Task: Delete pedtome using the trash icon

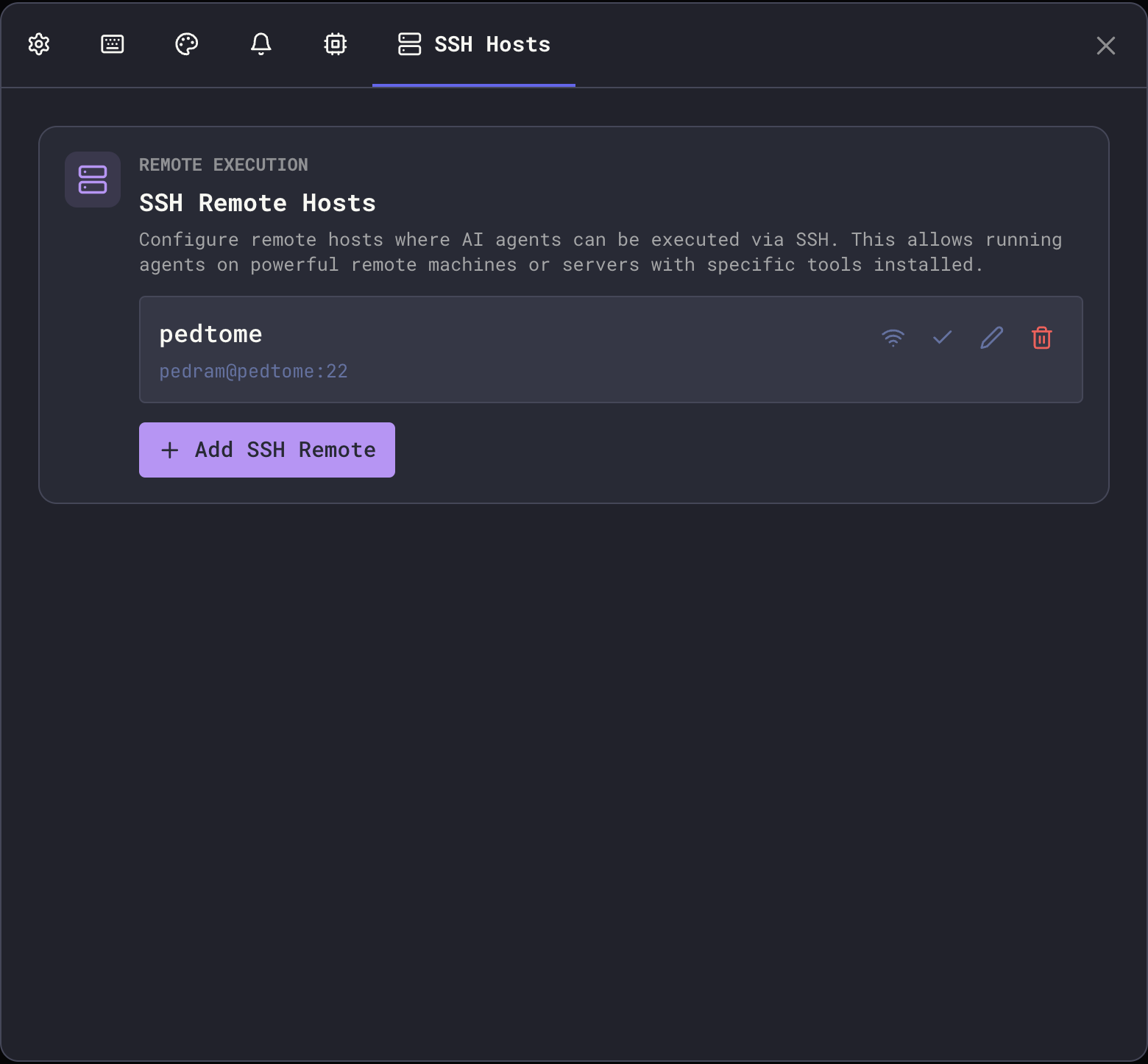Action: 1041,338
